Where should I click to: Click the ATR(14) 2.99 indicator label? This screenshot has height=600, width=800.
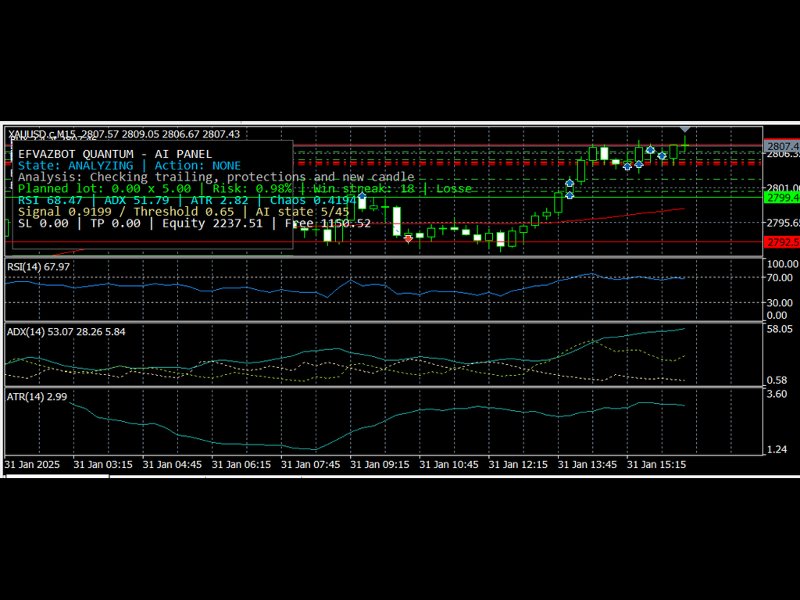tap(37, 397)
